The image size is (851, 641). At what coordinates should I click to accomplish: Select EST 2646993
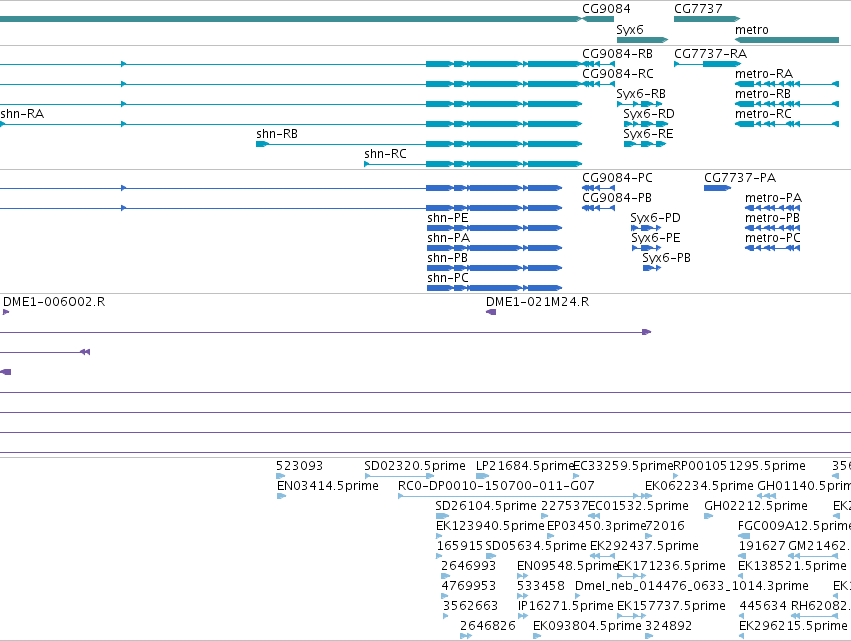(446, 576)
